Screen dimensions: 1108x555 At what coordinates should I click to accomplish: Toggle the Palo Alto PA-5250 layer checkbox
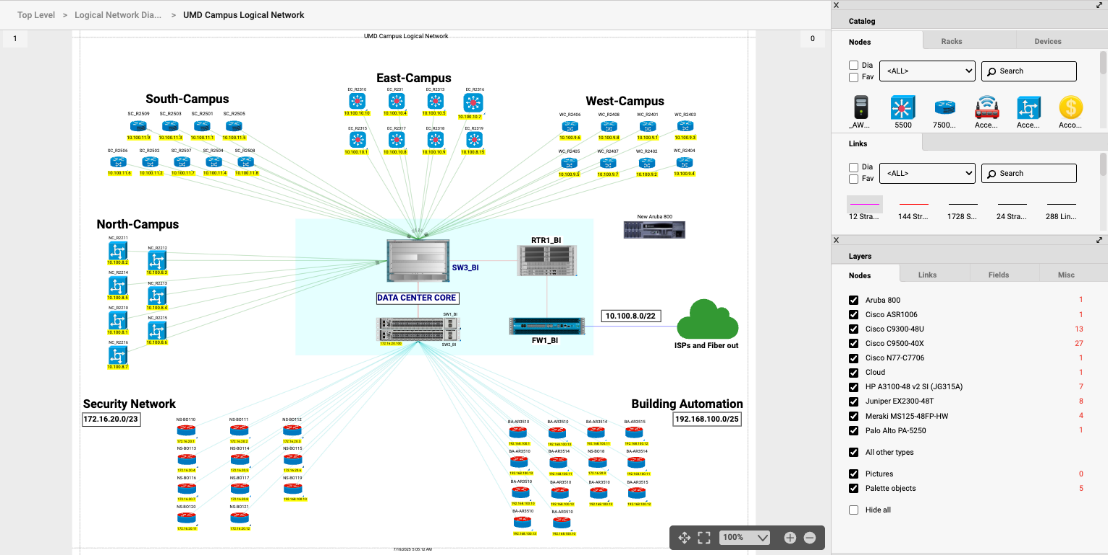[x=853, y=430]
